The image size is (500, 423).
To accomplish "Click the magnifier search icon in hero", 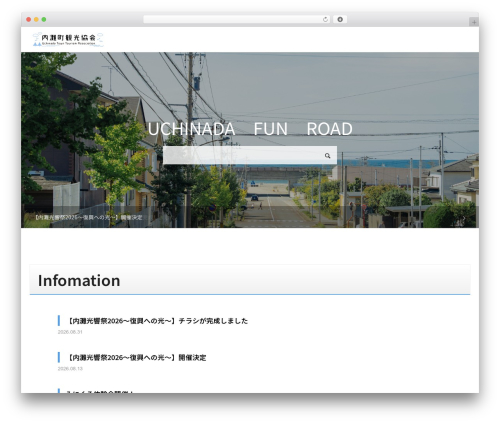I will [327, 156].
